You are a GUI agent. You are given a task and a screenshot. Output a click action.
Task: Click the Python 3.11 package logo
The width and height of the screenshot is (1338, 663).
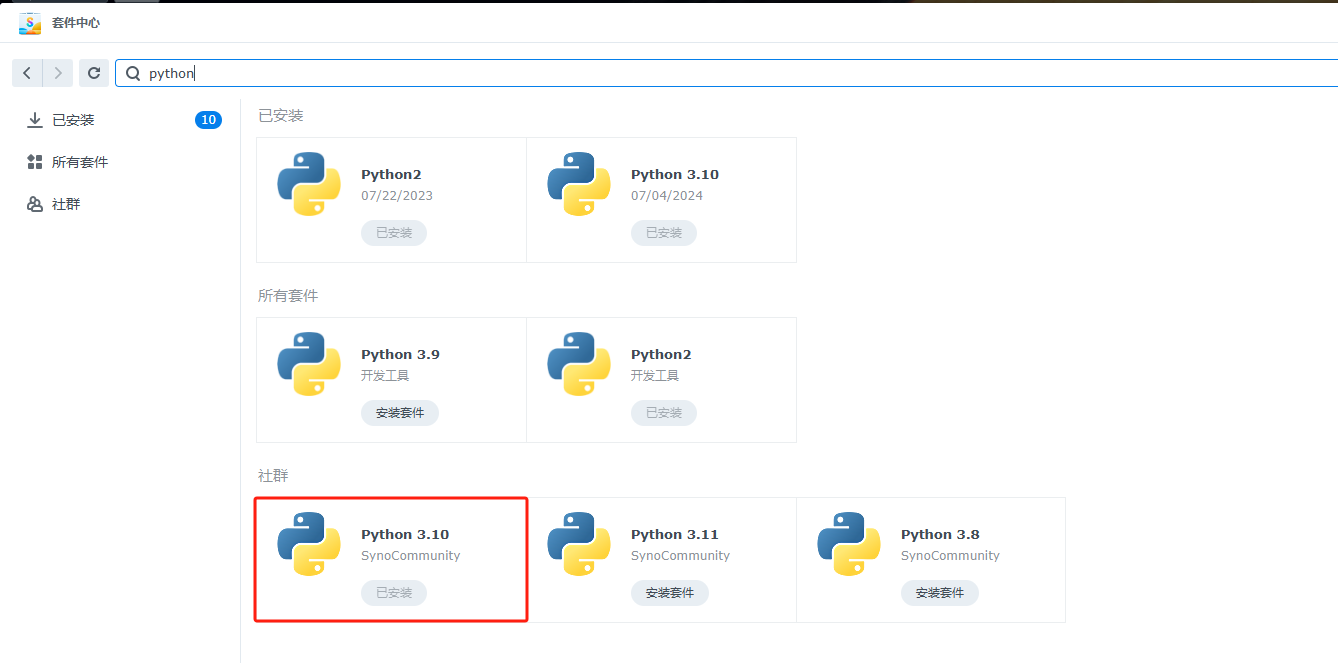(579, 544)
